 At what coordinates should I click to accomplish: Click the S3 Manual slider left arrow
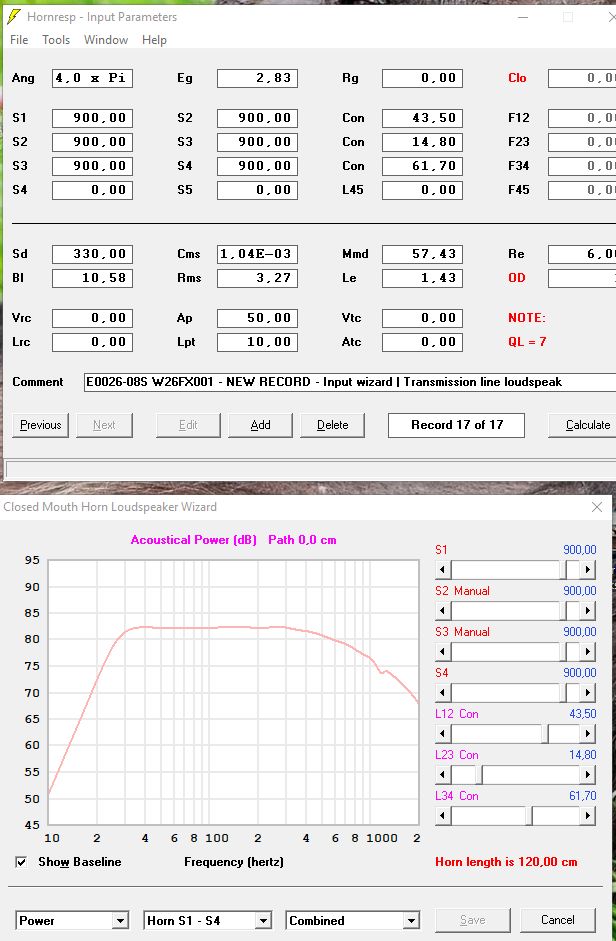(x=443, y=652)
